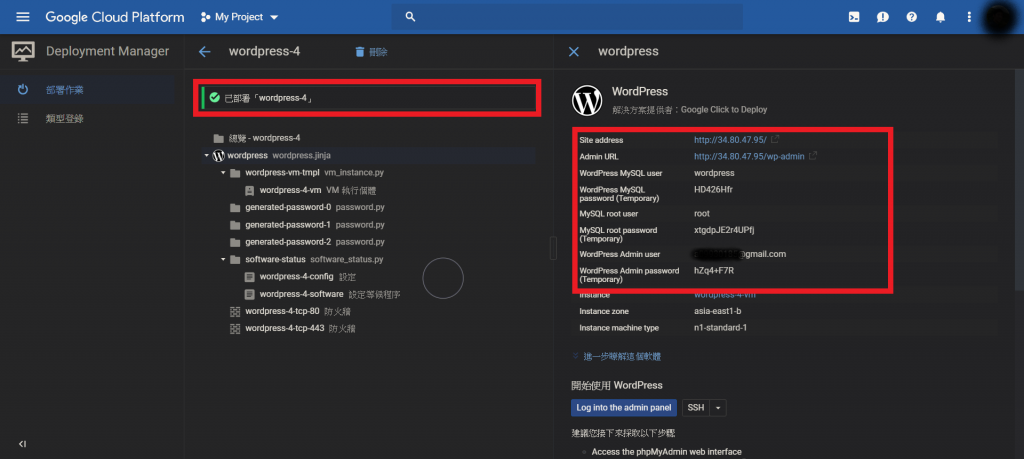The image size is (1024, 459).
Task: Click external-link icon beside Admin URL
Action: [x=813, y=157]
